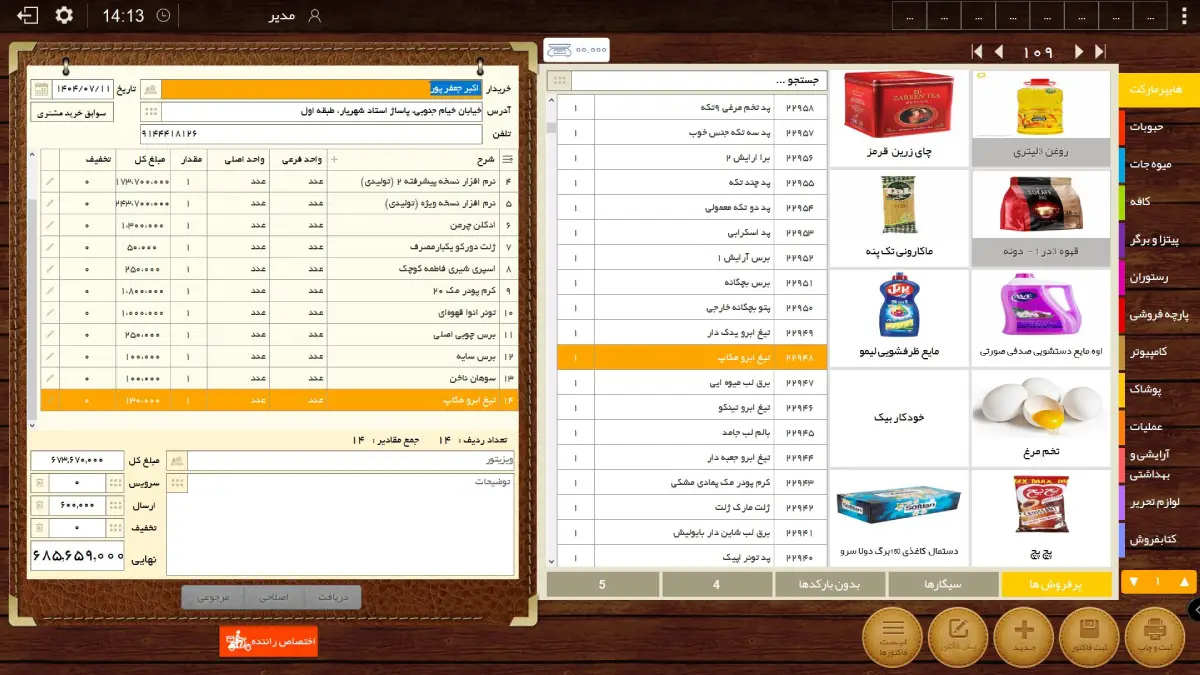Click the save invoice (ثبت فاکتور) floppy icon
The height and width of the screenshot is (675, 1200).
pyautogui.click(x=1090, y=636)
